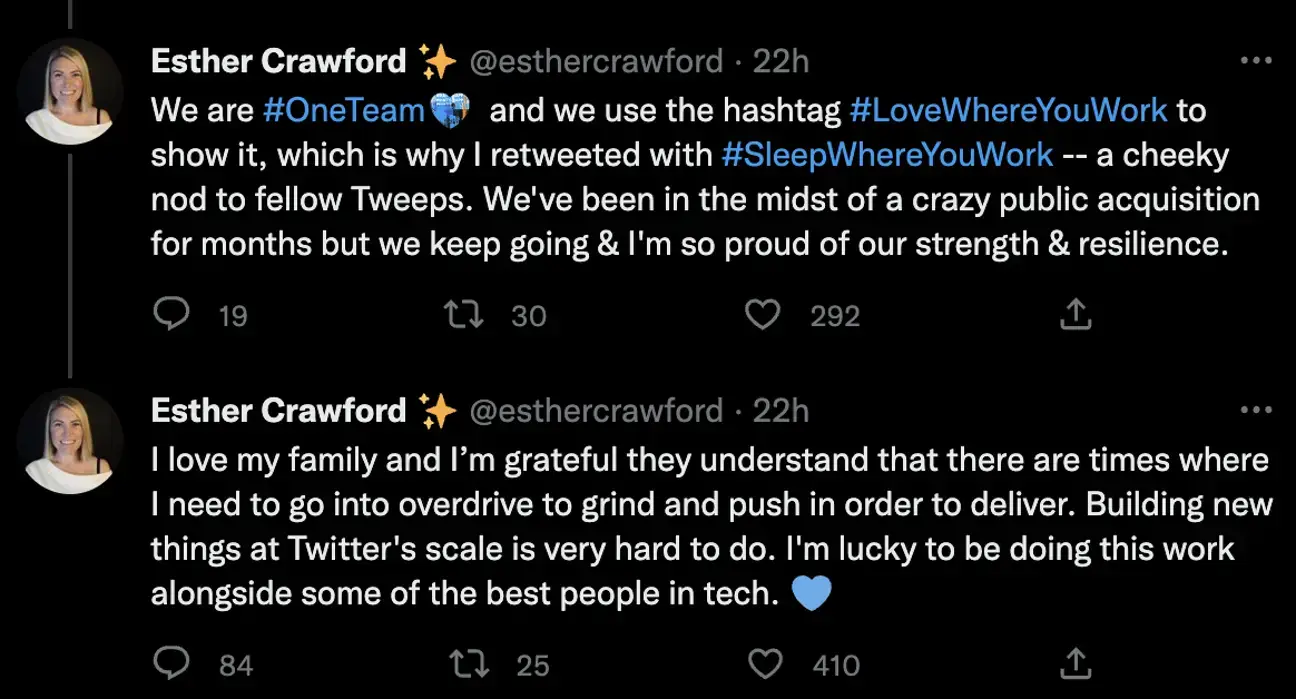The height and width of the screenshot is (699, 1296).
Task: Open the share menu on the second tweet
Action: click(x=1076, y=663)
